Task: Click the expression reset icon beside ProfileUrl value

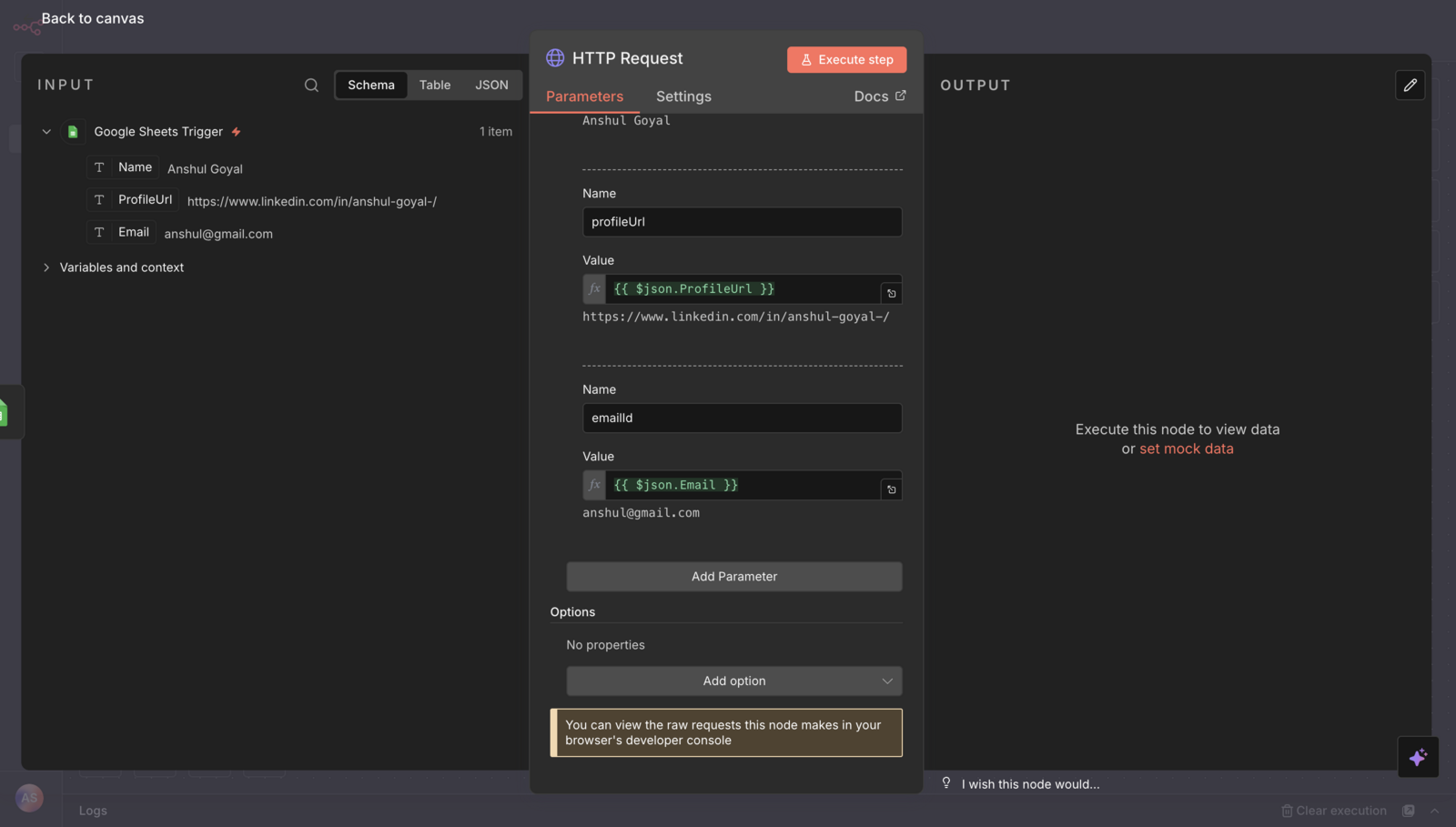Action: click(x=891, y=293)
